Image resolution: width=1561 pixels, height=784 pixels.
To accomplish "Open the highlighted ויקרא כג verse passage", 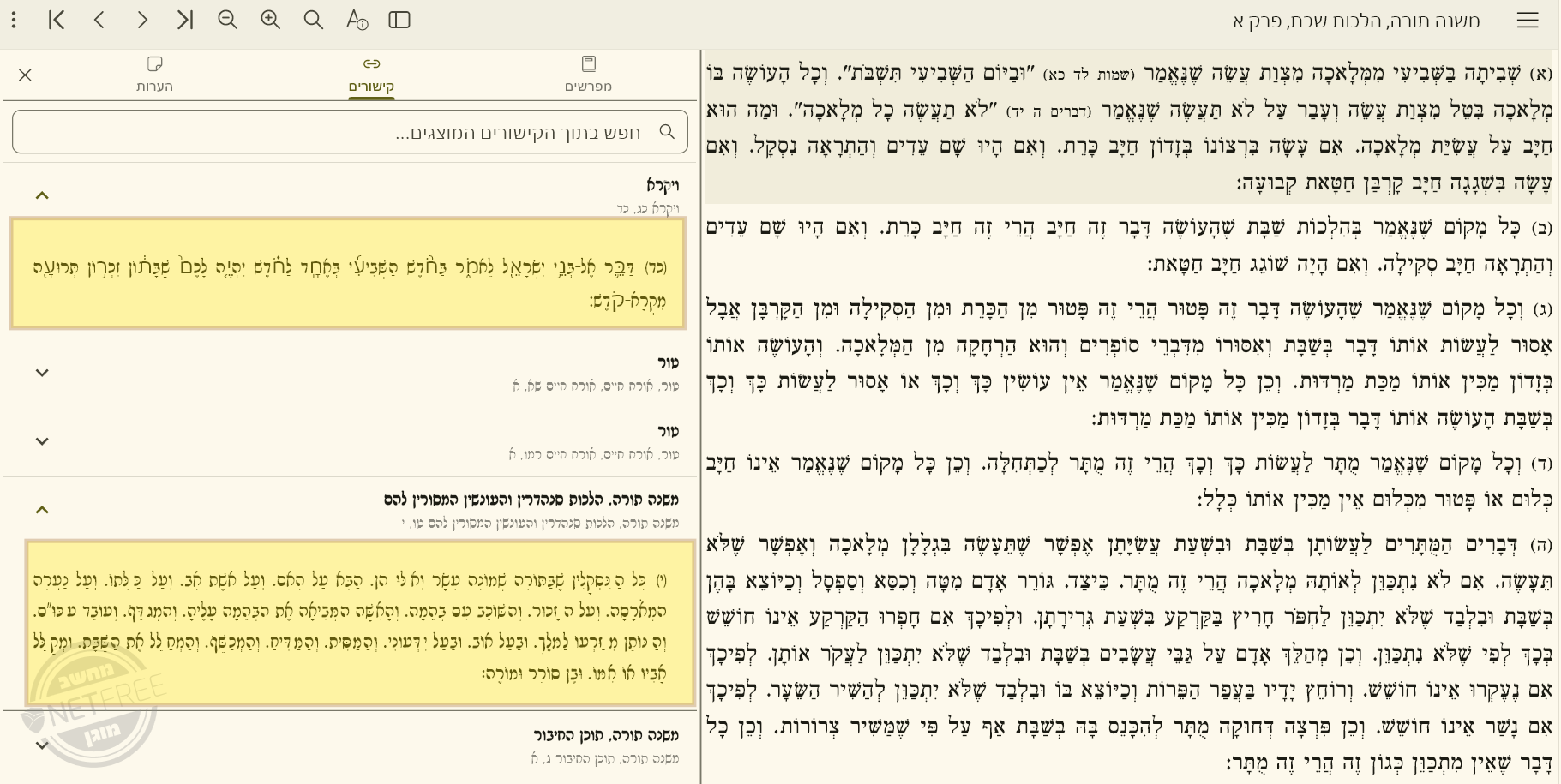I will coord(348,273).
